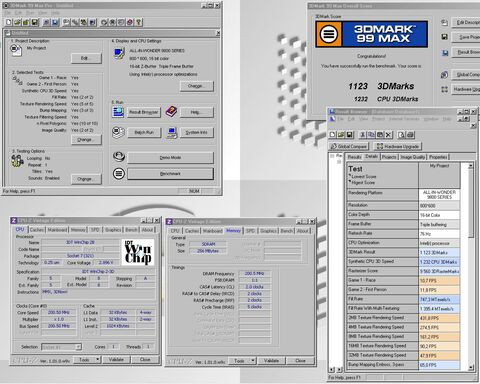Click Validate in CPU-Z WinChip window
480x384 pixels.
click(x=116, y=359)
